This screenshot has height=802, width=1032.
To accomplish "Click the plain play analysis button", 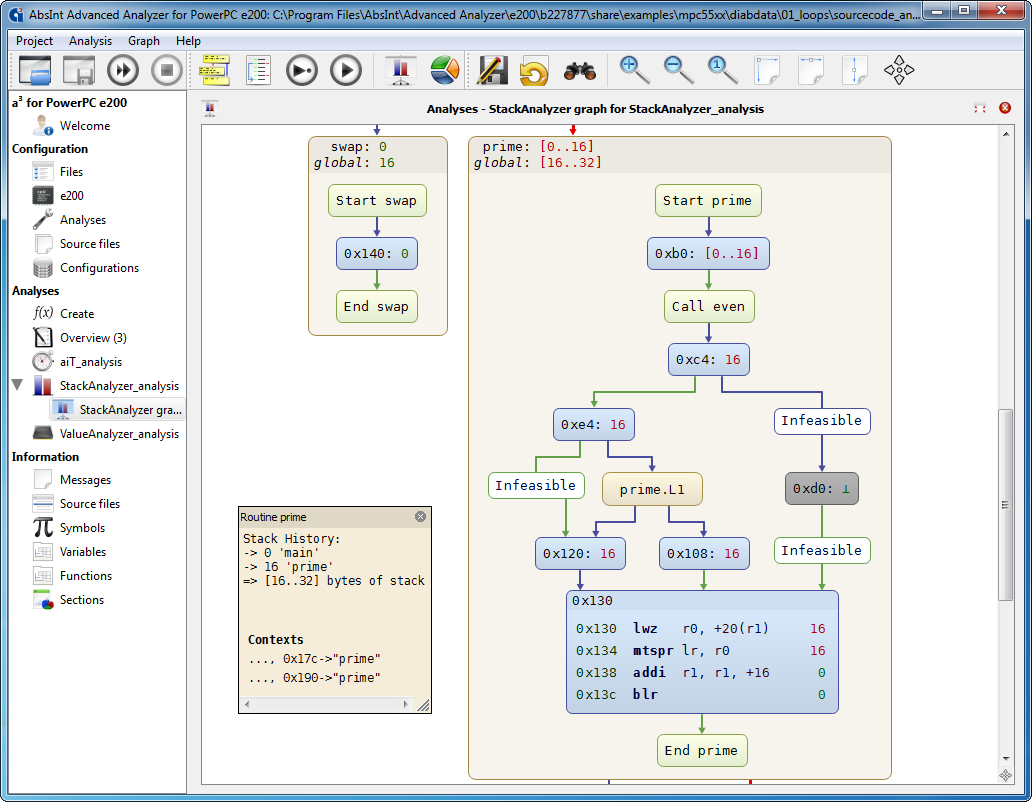I will [x=346, y=70].
